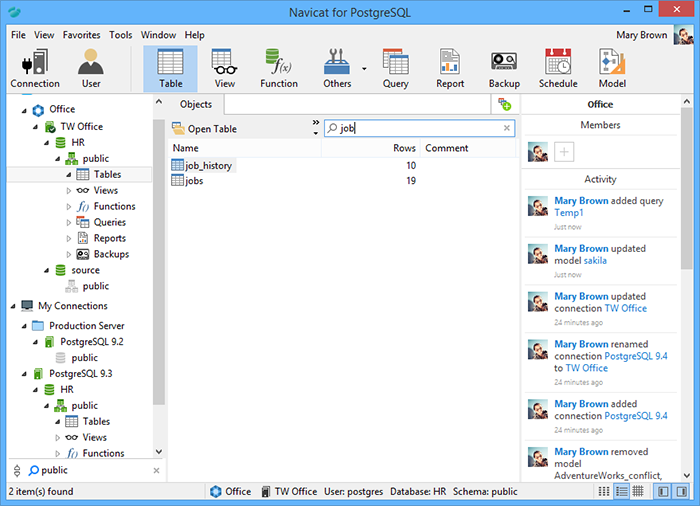Screen dimensions: 700x506
Task: Open the View objects icon
Action: 224,69
